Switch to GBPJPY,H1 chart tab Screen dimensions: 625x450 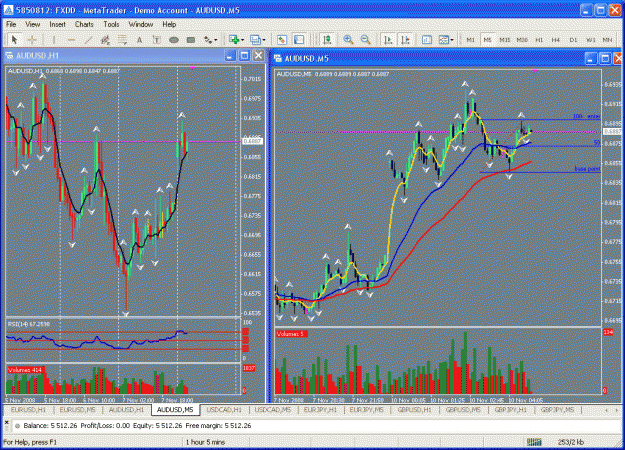(511, 410)
